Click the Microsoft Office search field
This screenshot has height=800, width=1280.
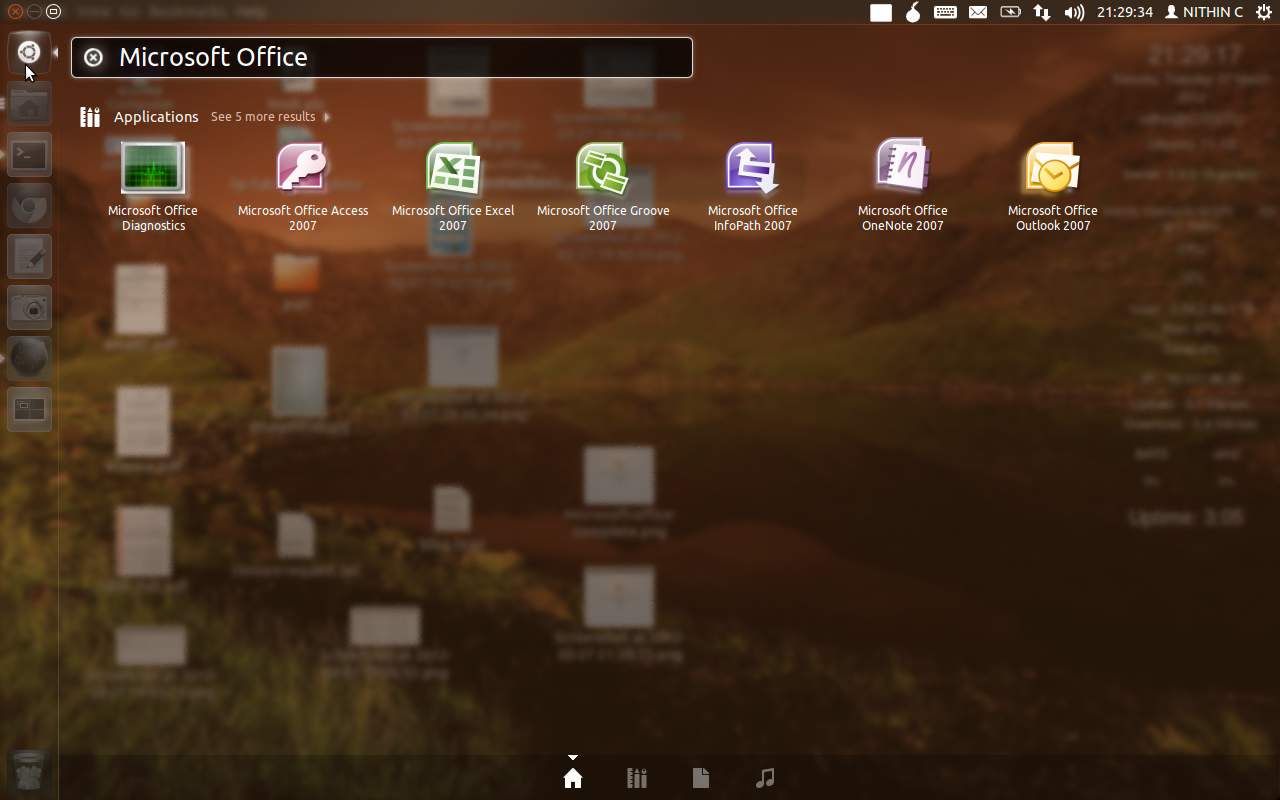click(x=382, y=57)
